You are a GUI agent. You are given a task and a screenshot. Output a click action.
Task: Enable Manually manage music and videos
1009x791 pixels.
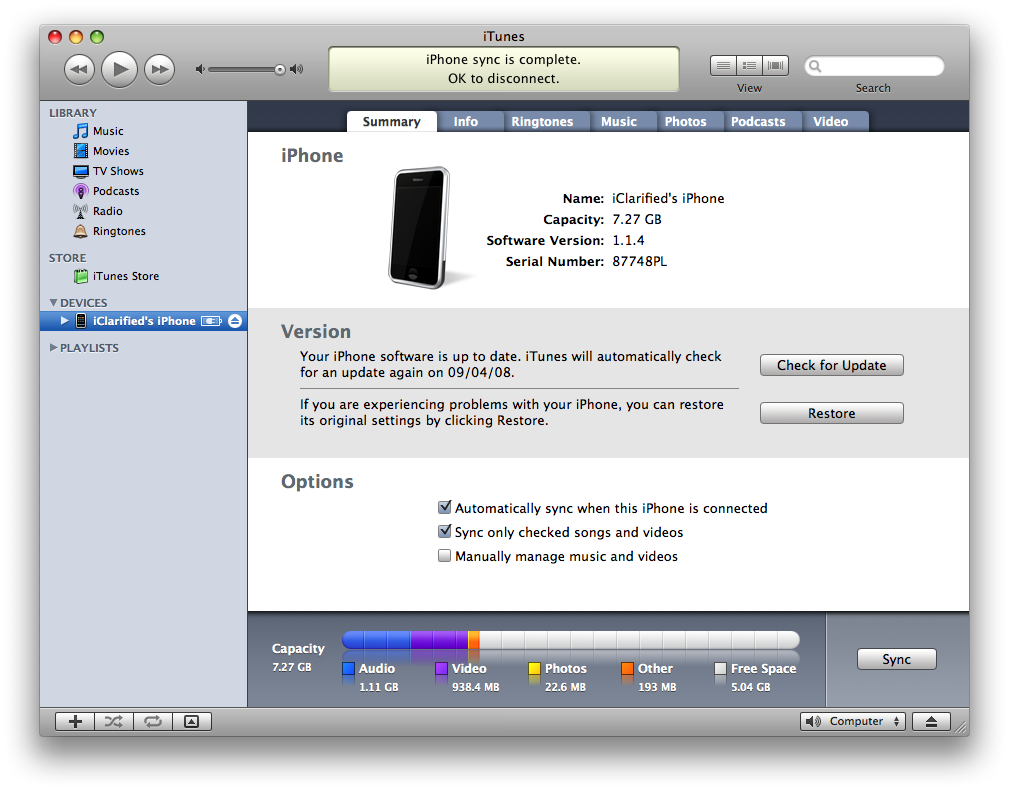[445, 556]
